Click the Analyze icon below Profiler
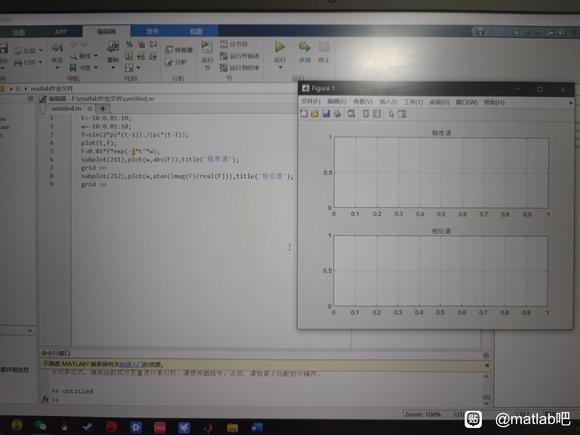The height and width of the screenshot is (435, 580). pos(169,62)
